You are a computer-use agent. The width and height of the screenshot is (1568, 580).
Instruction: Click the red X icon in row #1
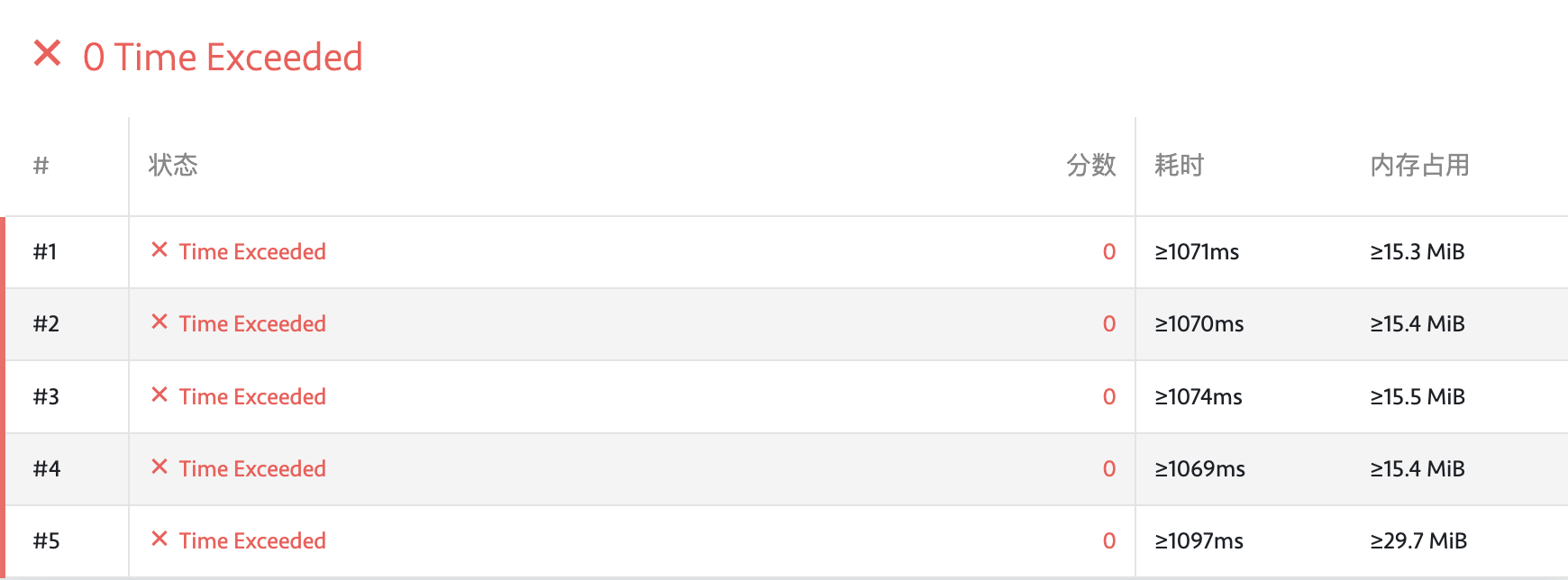[160, 249]
